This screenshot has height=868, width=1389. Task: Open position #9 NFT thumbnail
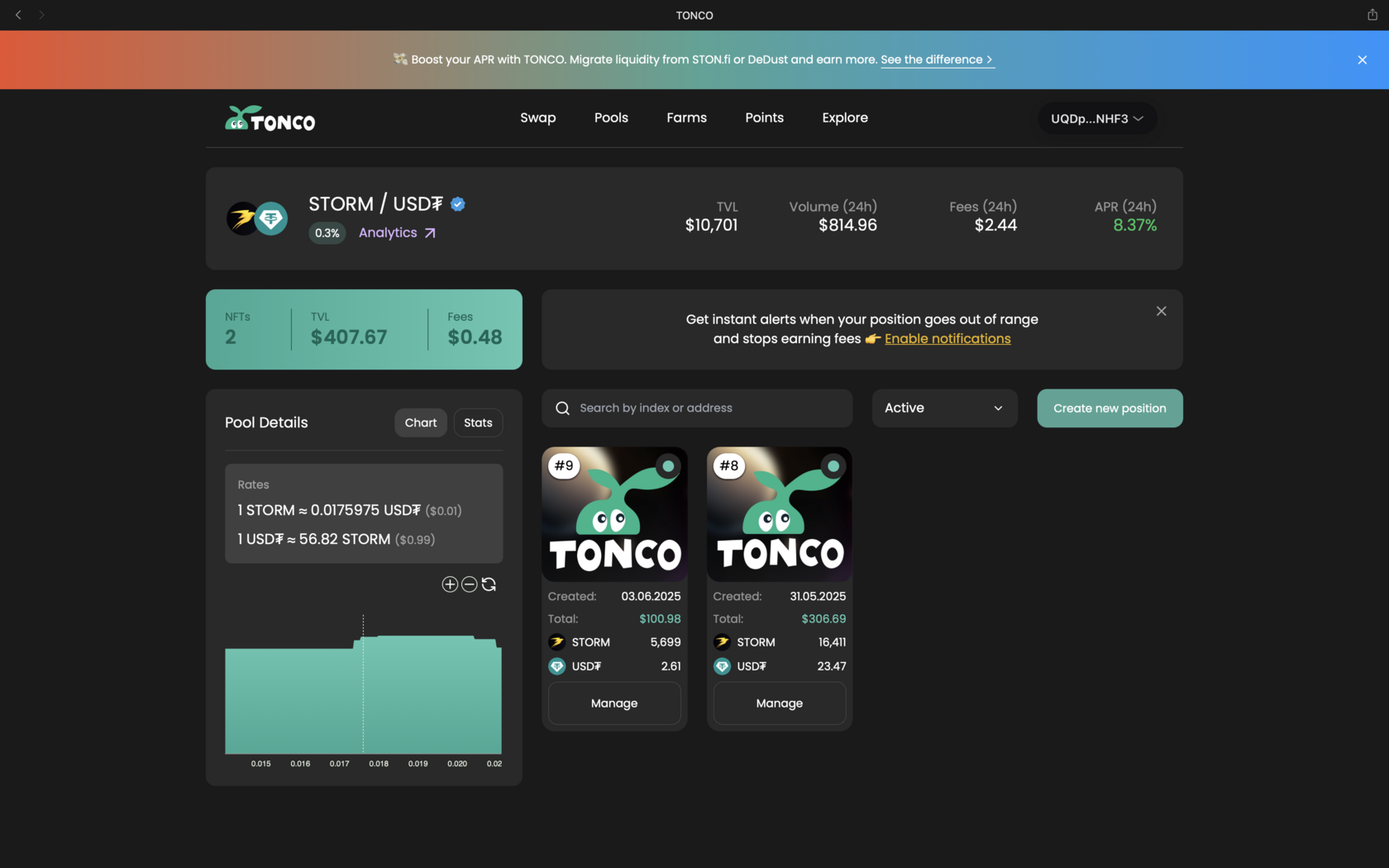[614, 514]
